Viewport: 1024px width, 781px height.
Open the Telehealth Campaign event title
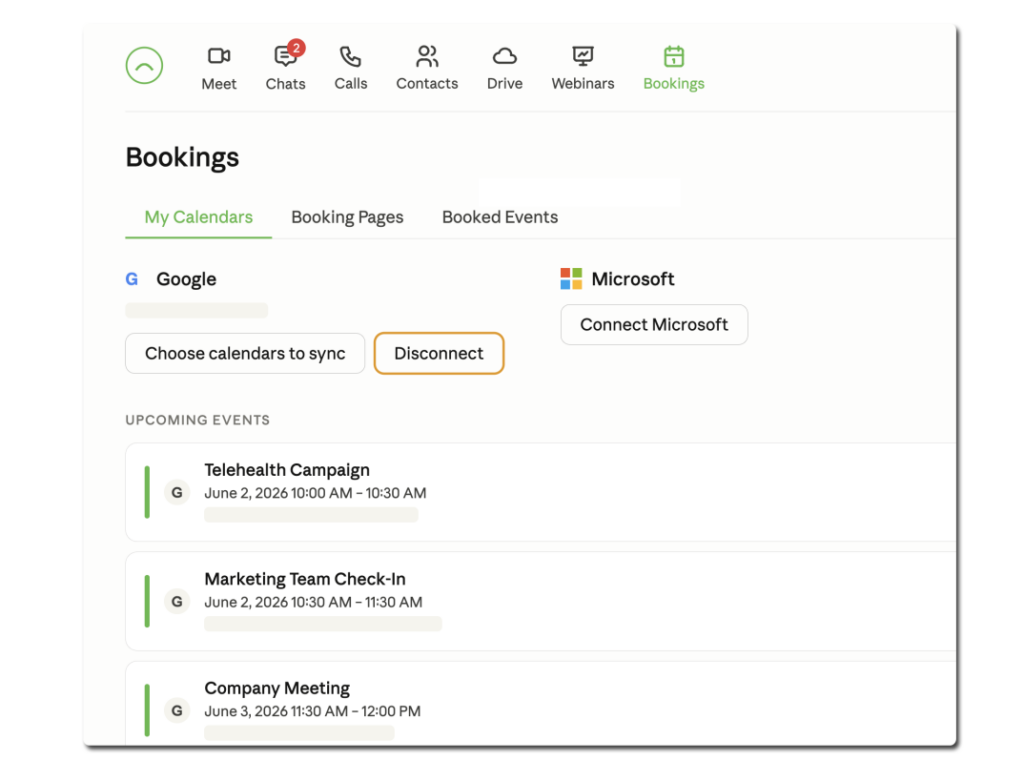tap(287, 470)
